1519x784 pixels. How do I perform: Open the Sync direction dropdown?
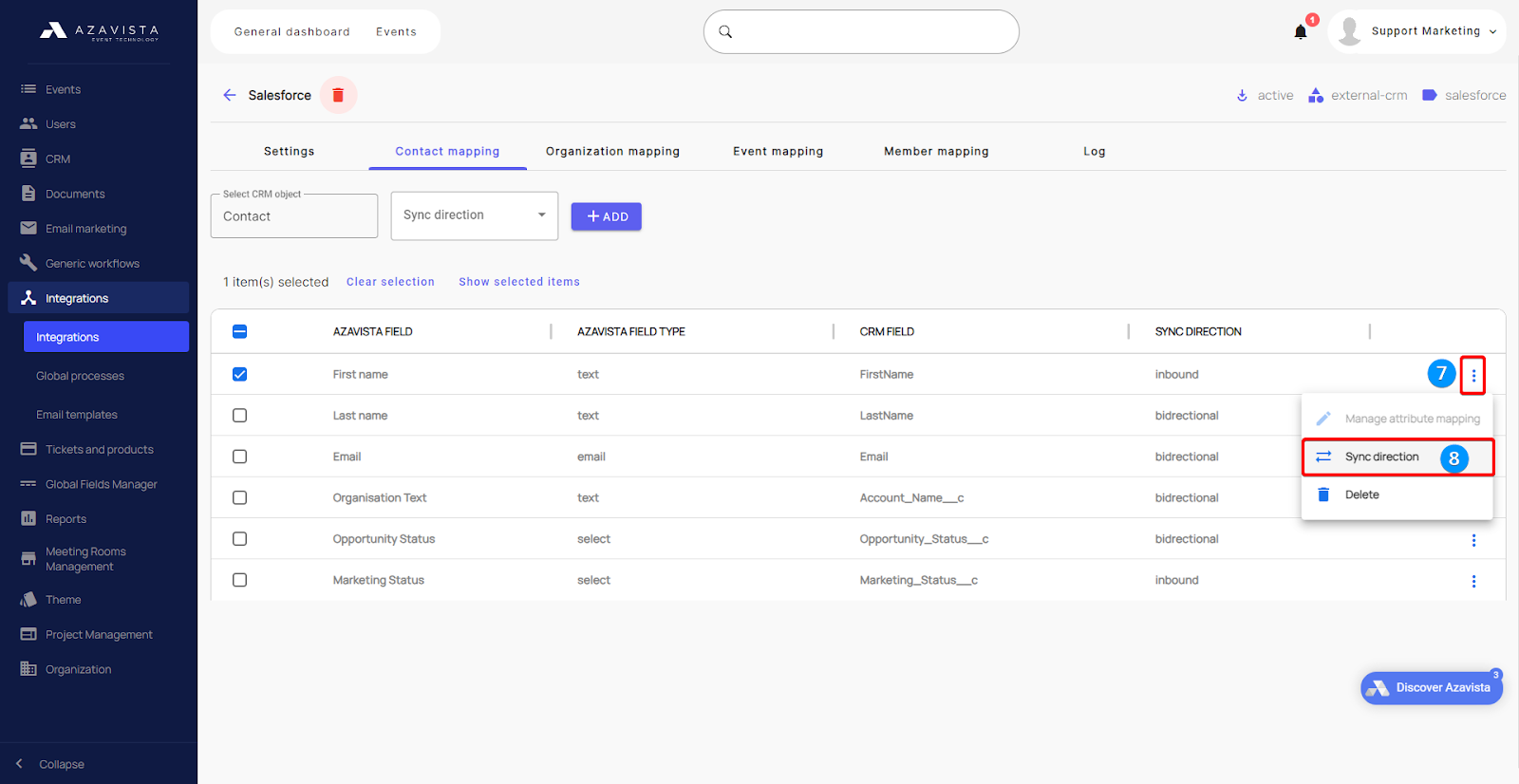(x=475, y=215)
